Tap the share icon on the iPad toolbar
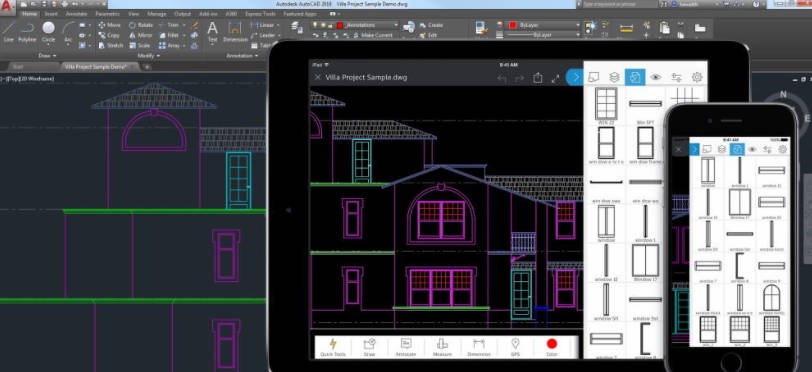 point(538,78)
